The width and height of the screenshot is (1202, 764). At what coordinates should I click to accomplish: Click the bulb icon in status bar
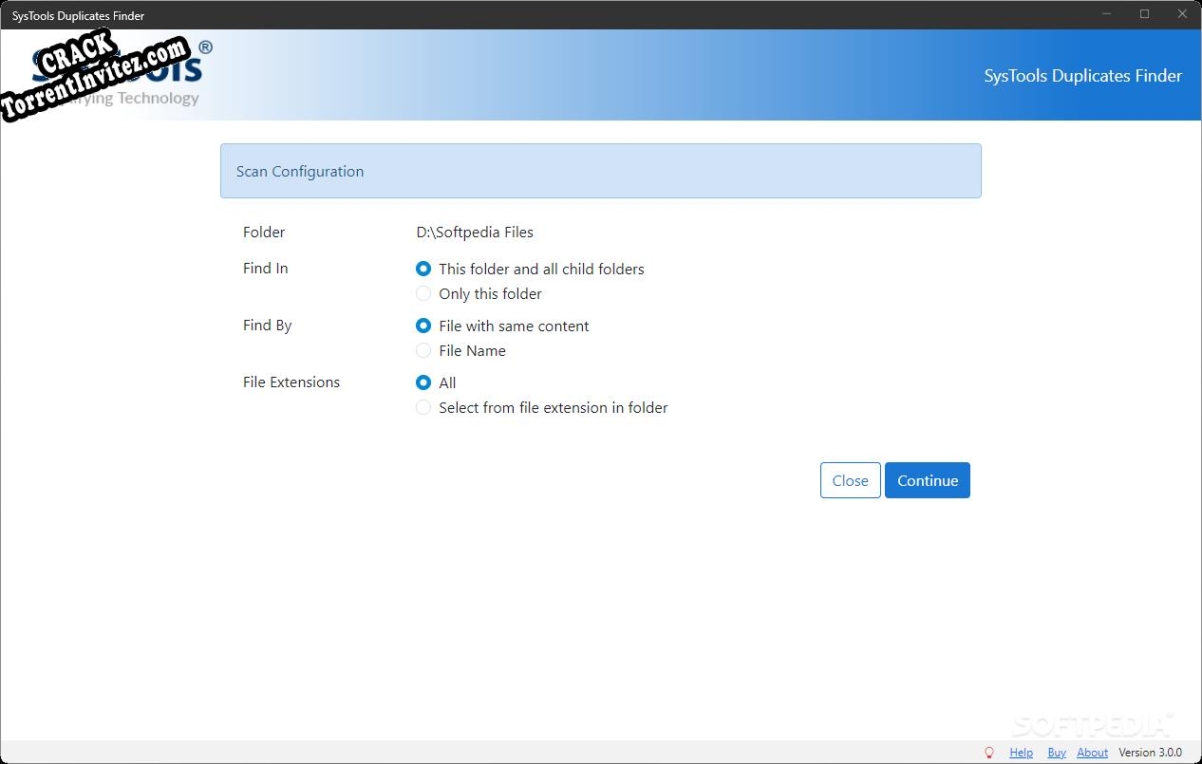pos(988,752)
